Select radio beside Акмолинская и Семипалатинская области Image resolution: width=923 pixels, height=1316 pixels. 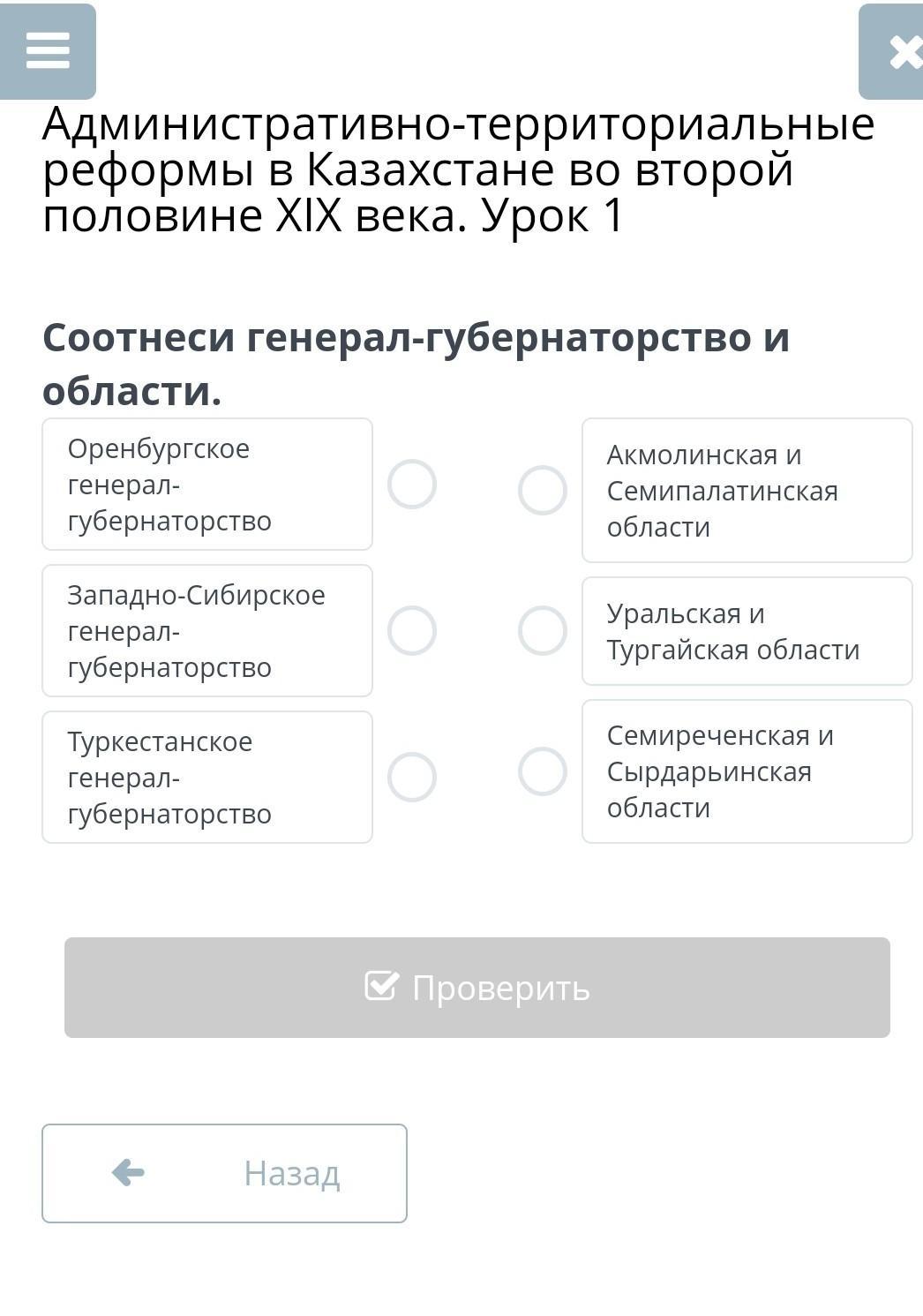coord(542,490)
